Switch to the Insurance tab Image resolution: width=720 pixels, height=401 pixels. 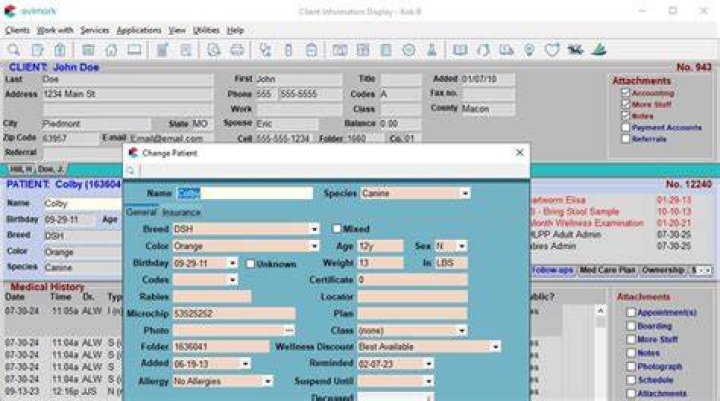click(x=181, y=212)
